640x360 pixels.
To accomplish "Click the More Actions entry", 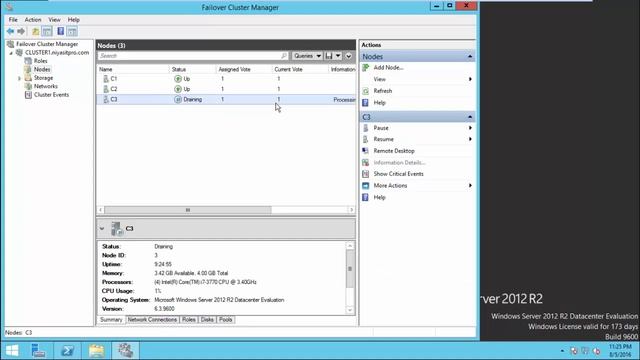I will point(390,186).
